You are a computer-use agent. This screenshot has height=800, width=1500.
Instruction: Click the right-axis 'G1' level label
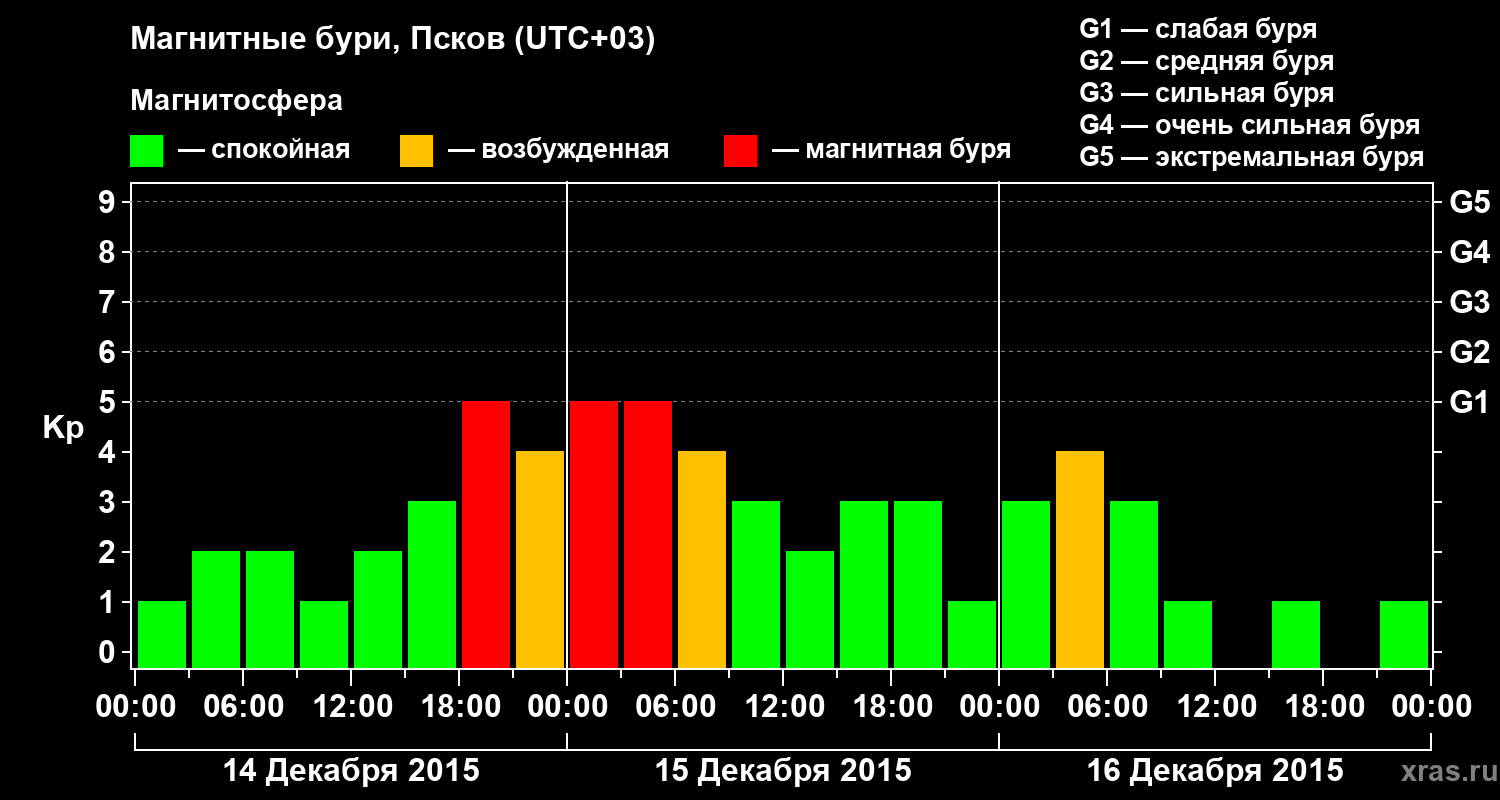pos(1469,402)
